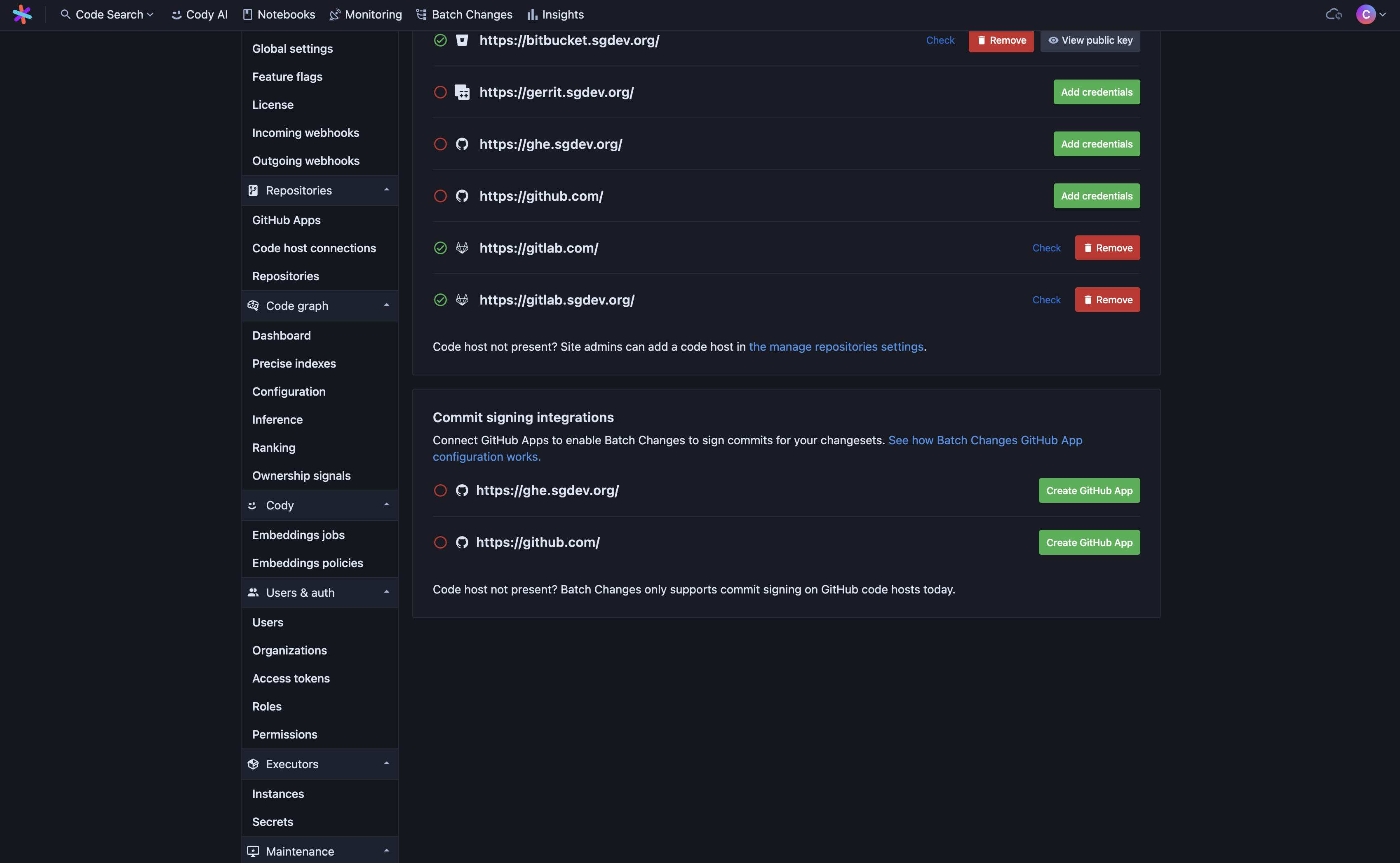Add credentials for ghe.sgdev.org

tap(1096, 144)
